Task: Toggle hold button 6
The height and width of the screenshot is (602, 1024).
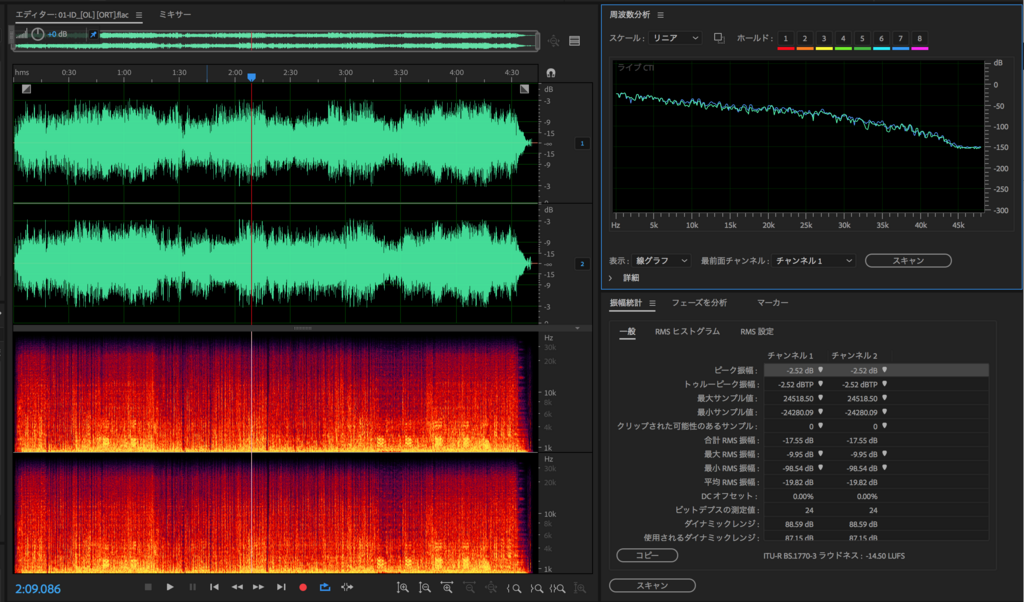Action: tap(881, 39)
